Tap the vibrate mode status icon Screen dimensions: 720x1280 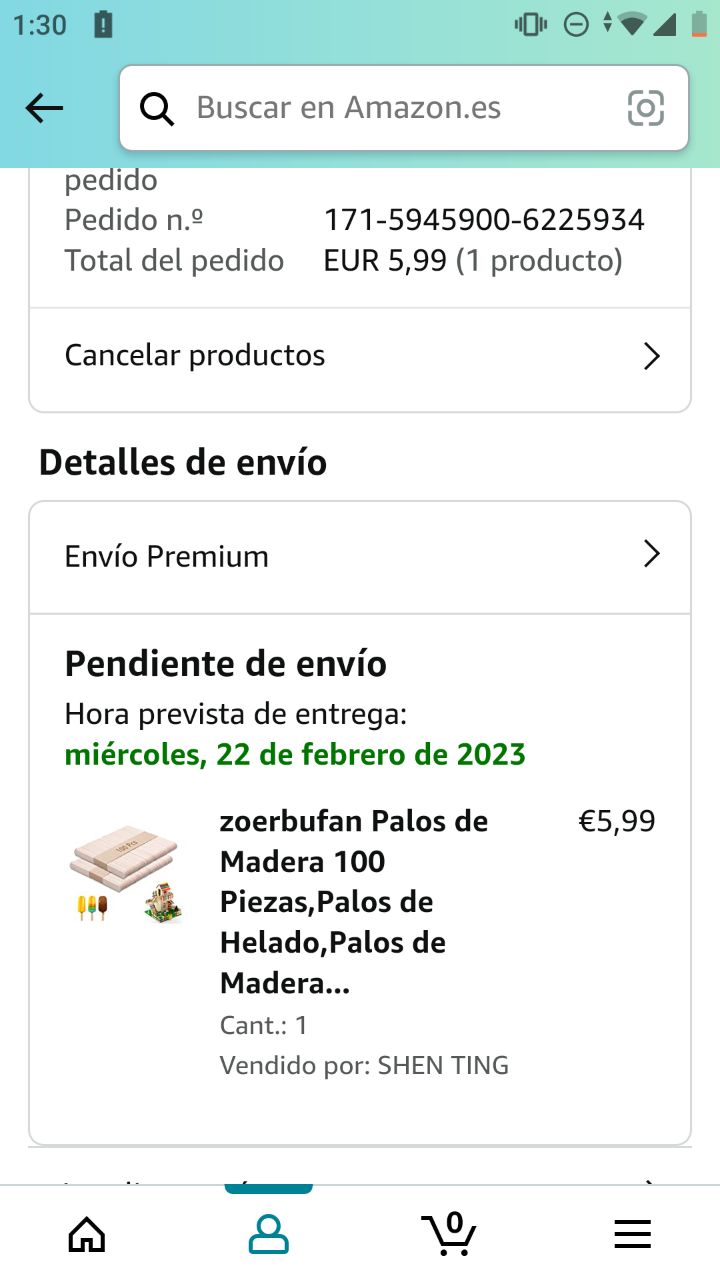(531, 24)
